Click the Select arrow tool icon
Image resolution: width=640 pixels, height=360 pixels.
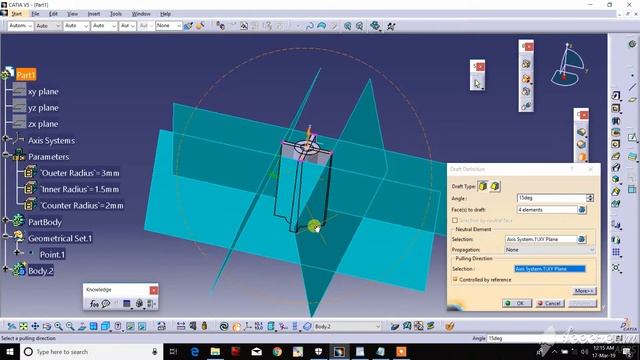click(x=477, y=84)
